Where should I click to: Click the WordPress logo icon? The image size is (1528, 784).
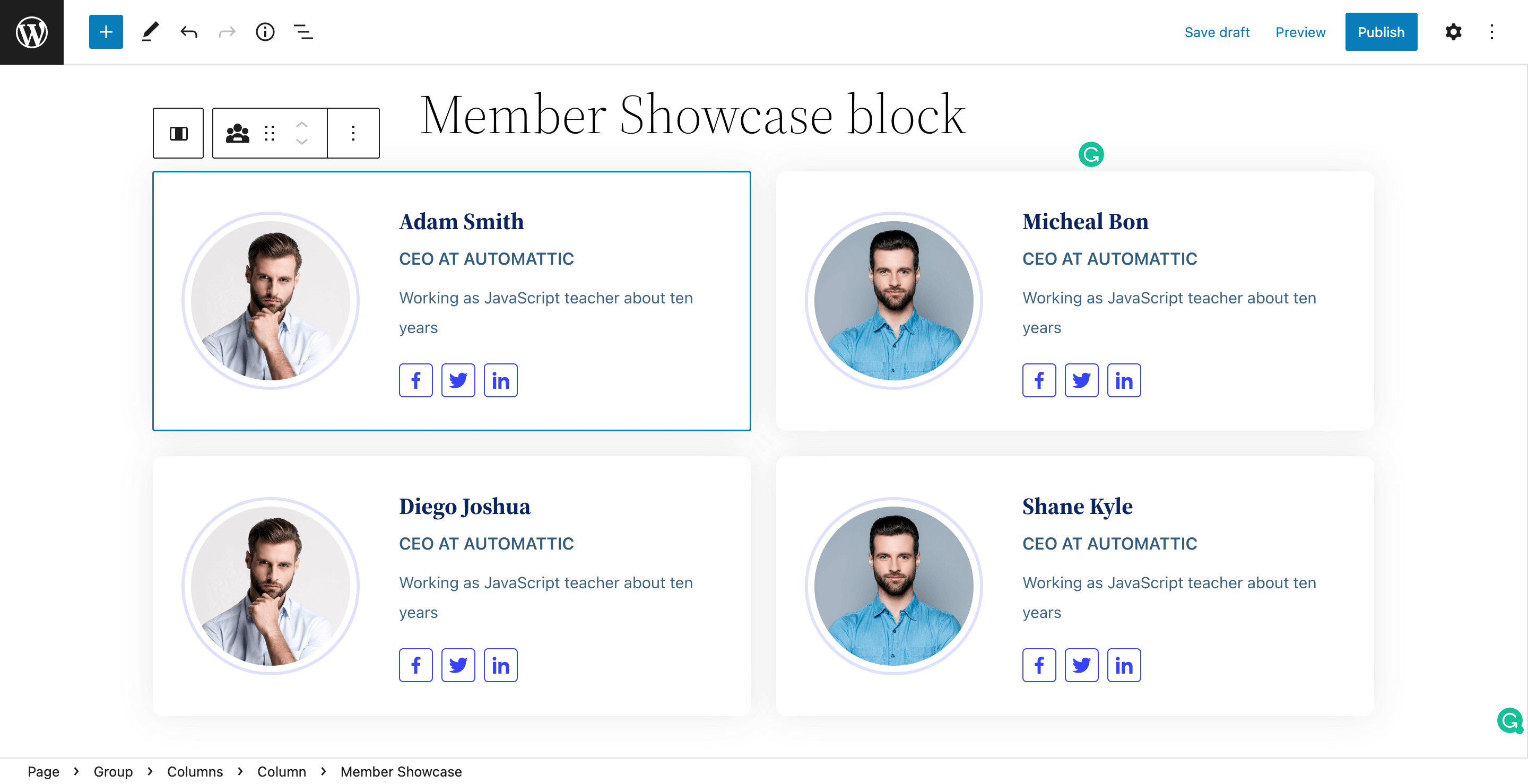tap(31, 32)
